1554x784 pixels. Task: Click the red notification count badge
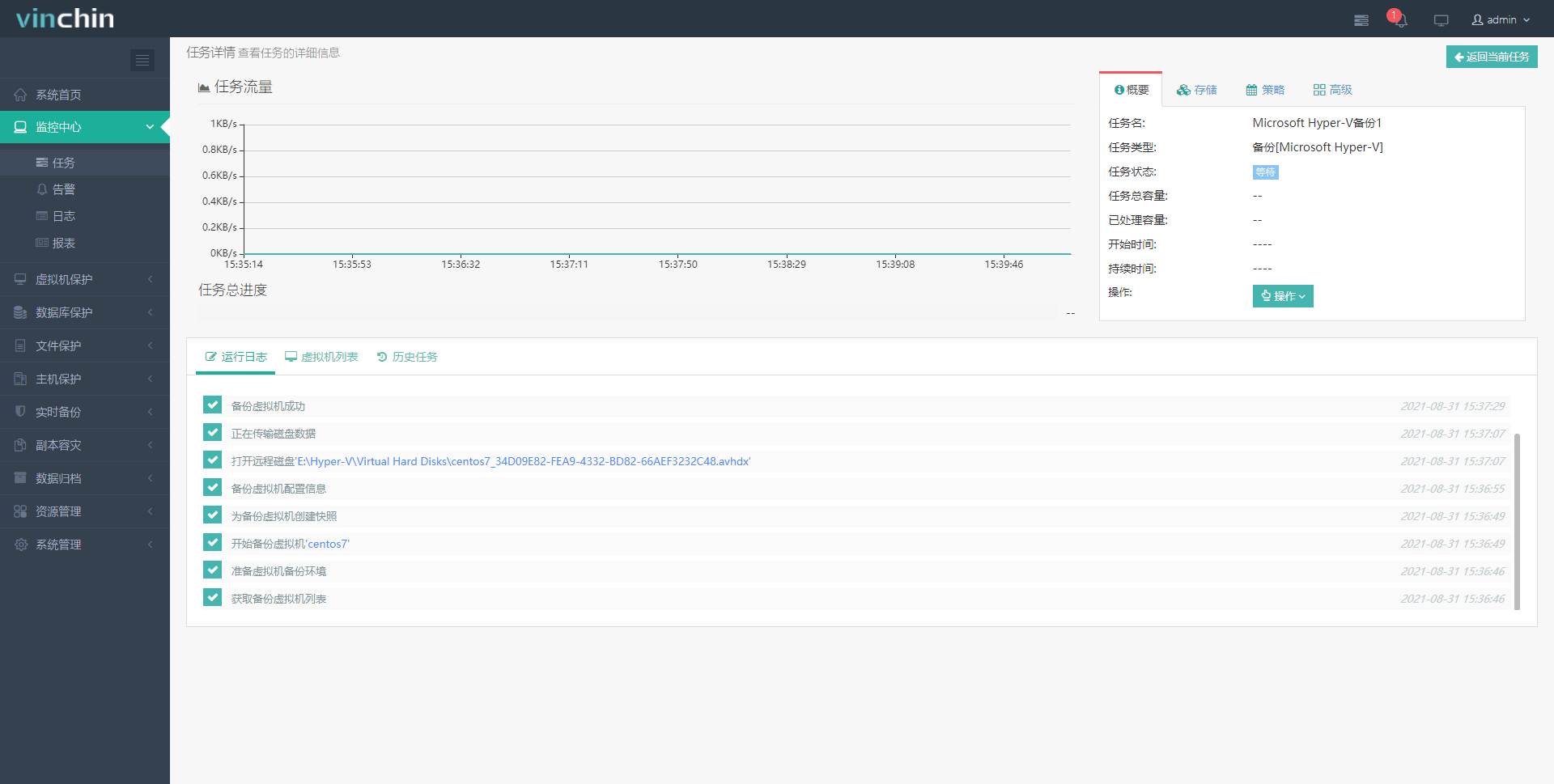(1393, 15)
